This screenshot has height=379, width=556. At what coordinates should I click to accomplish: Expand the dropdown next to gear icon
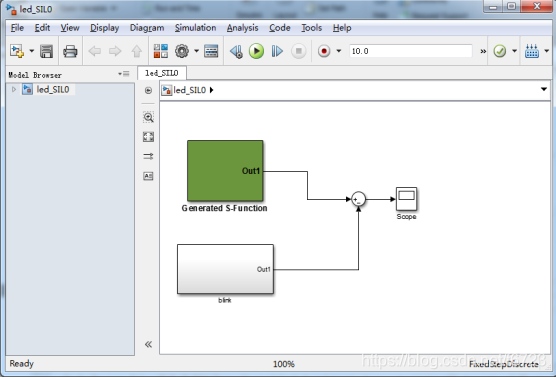(196, 51)
